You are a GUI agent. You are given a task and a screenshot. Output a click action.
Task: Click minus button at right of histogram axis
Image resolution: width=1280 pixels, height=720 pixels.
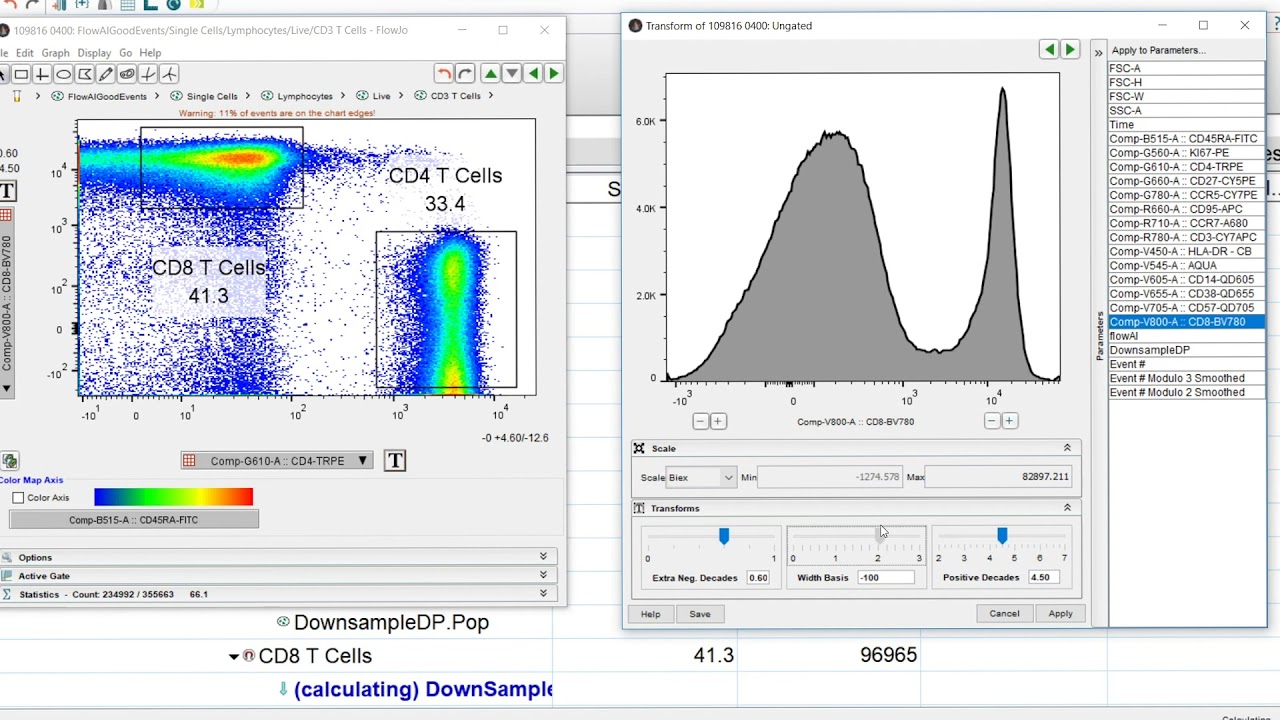[x=992, y=422]
